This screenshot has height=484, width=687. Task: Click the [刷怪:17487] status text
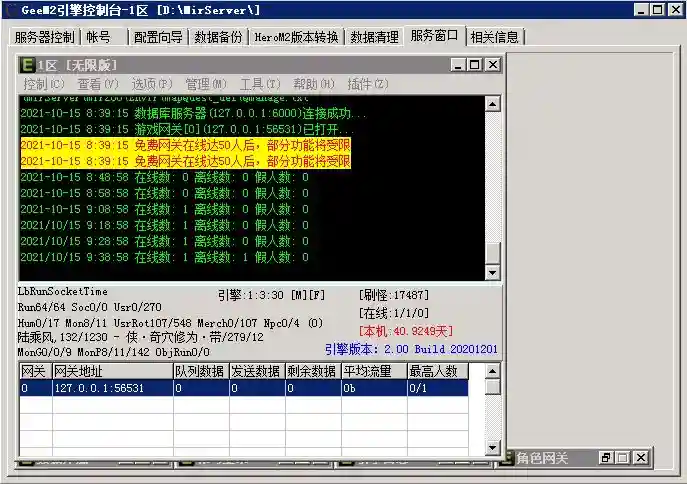pyautogui.click(x=394, y=295)
